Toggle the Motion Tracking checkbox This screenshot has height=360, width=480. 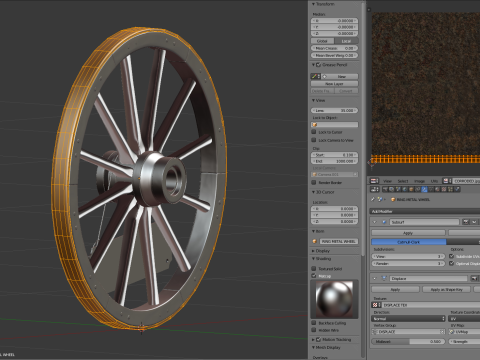click(318, 339)
